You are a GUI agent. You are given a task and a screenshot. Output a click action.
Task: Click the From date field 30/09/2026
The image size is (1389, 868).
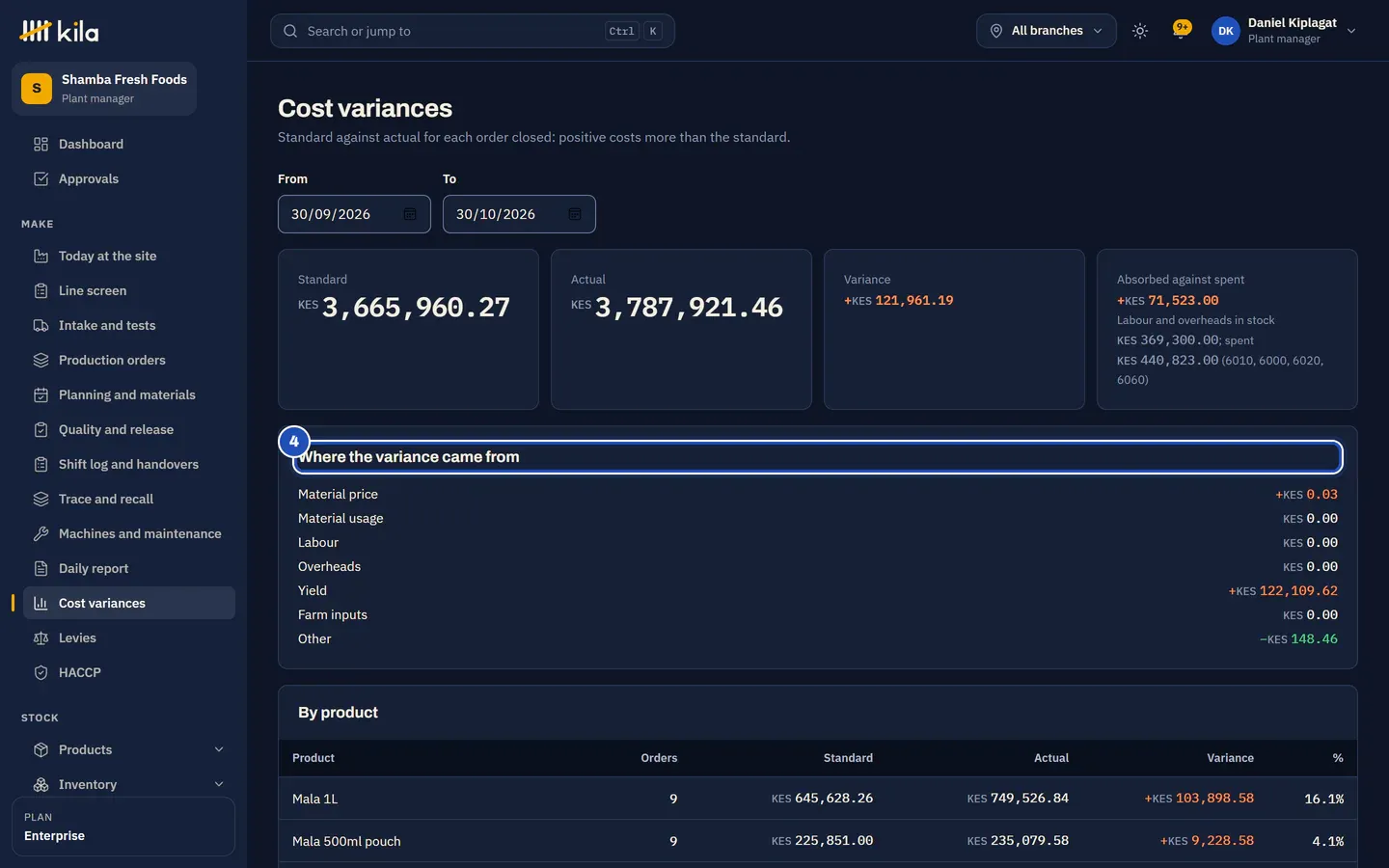coord(354,214)
